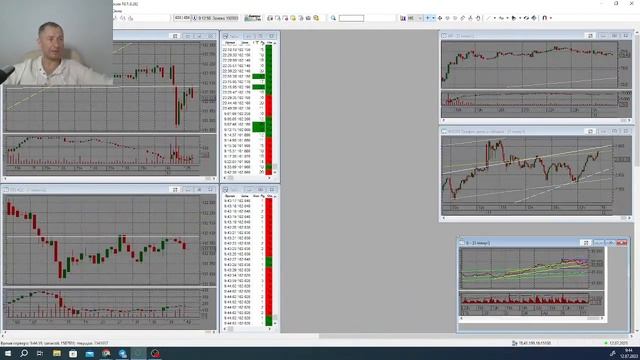Screen dimensions: 640x360
Task: Click the last yellow toolbar icon before search
Action: (316, 18)
